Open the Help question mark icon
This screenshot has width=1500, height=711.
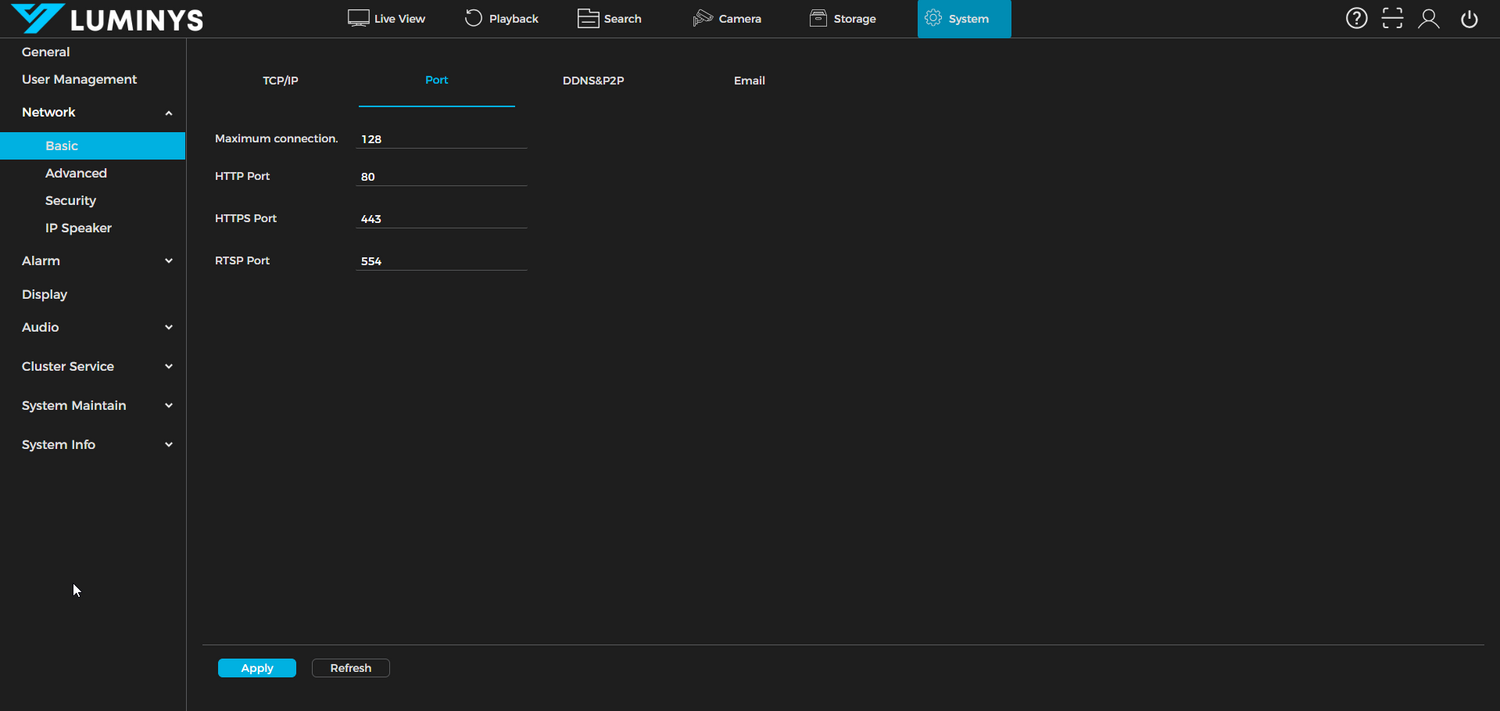1356,18
